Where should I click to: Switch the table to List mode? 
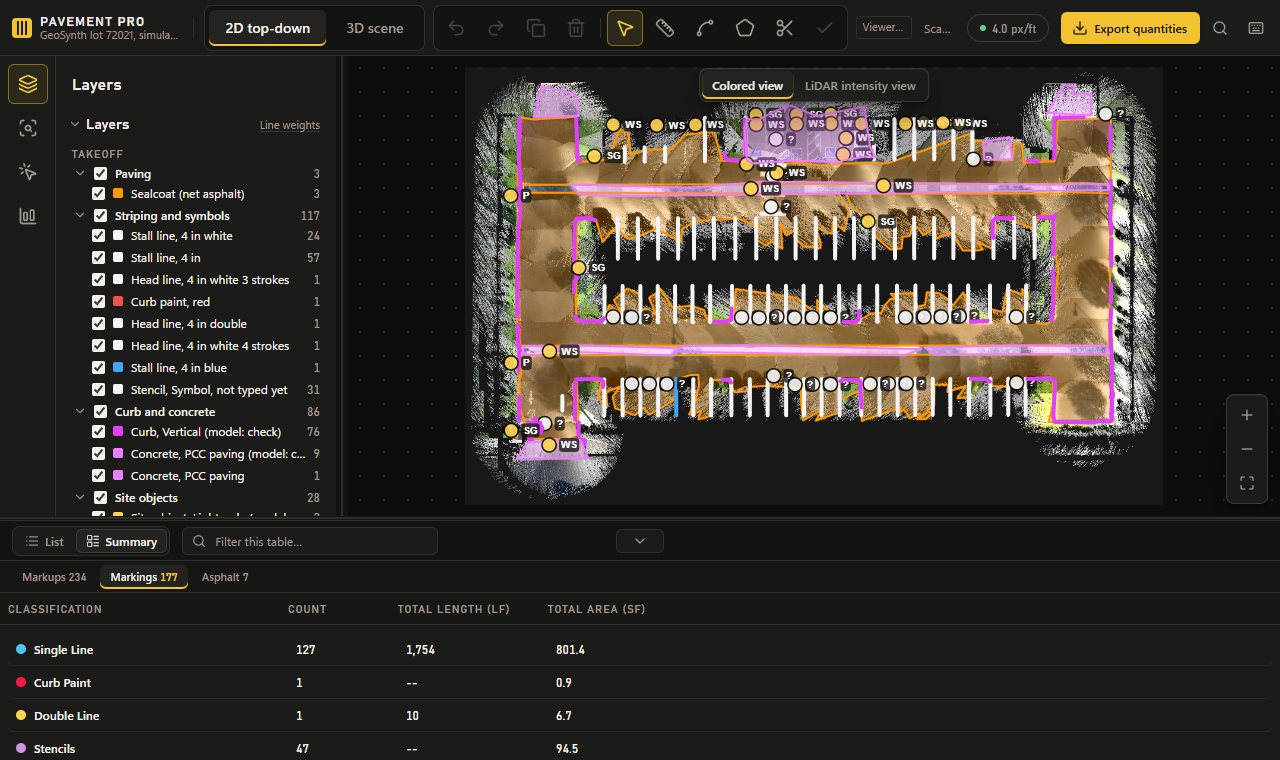click(x=44, y=541)
